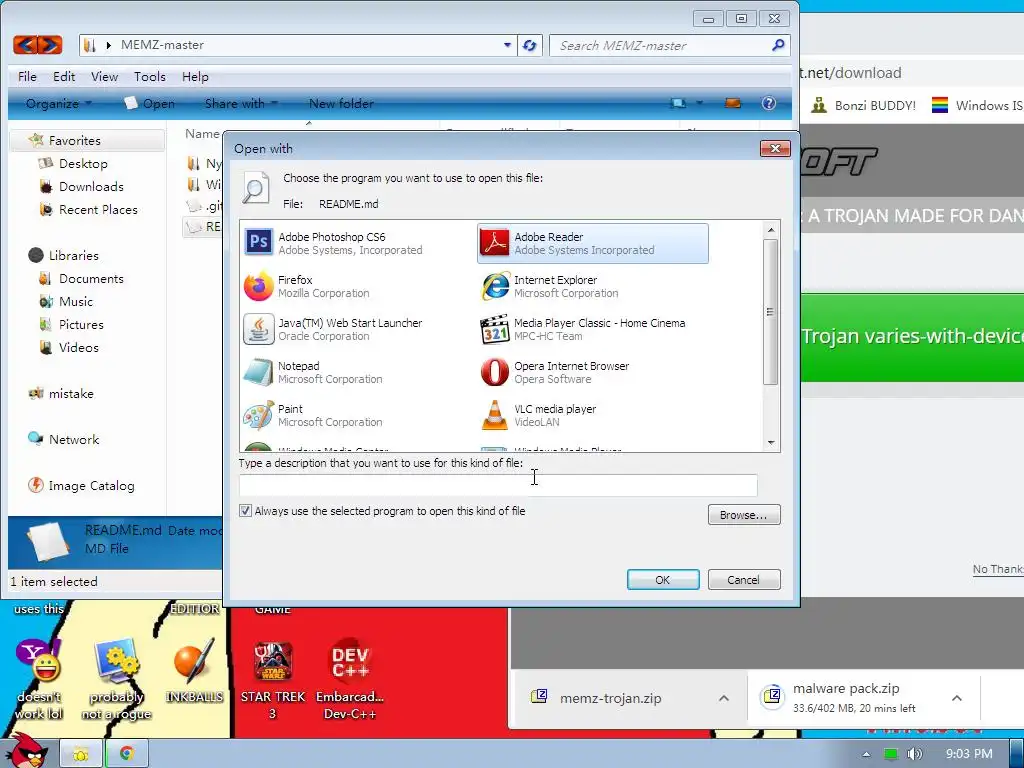Select the mistake item in navigation pane
This screenshot has width=1024, height=768.
pos(61,394)
